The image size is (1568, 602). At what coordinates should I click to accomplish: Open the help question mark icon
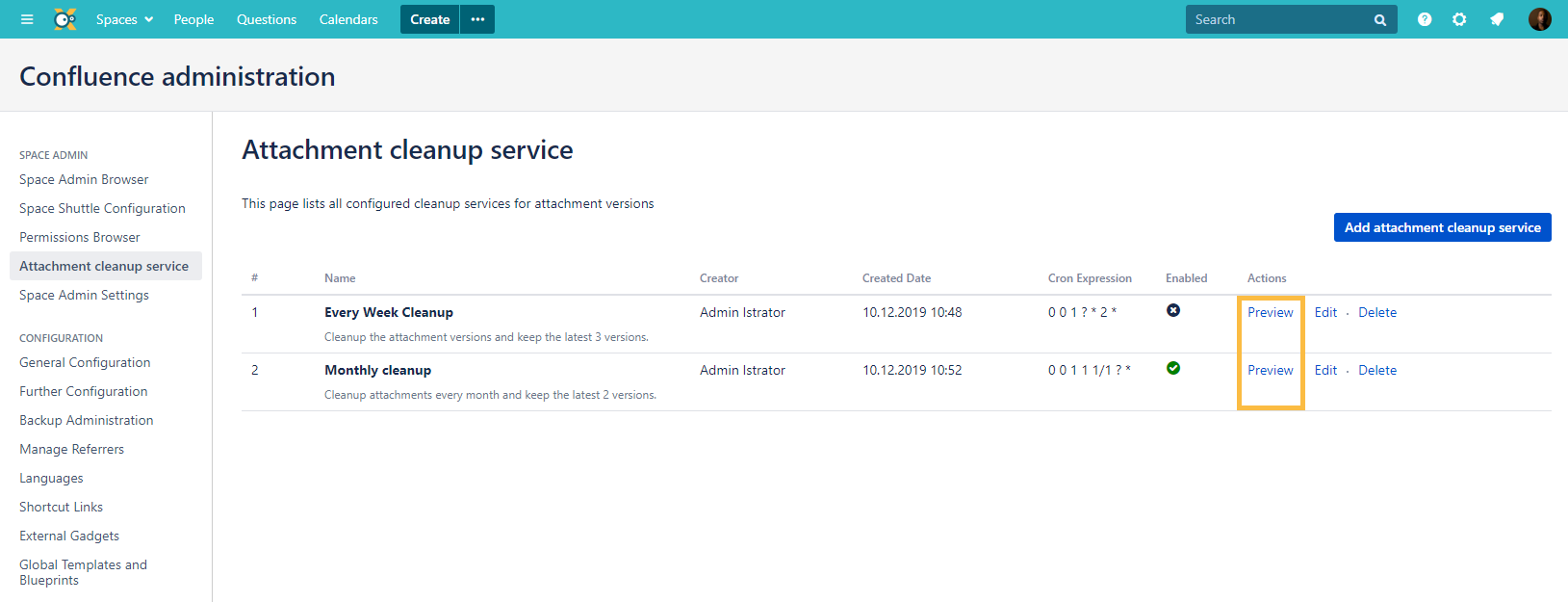click(x=1425, y=19)
